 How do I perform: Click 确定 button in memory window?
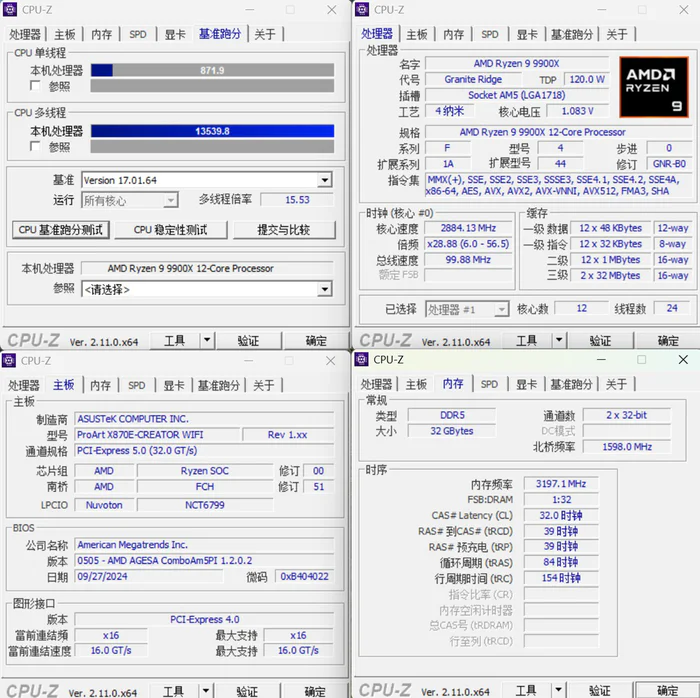(x=667, y=690)
